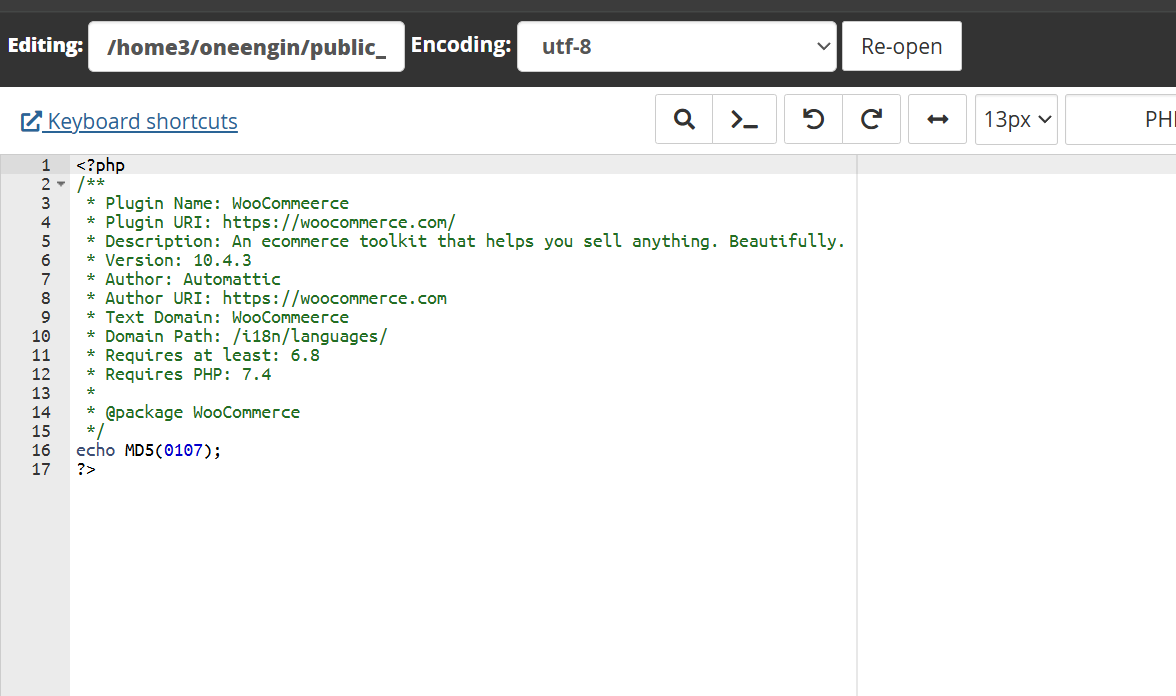Click the @package WooCommerce line

tap(196, 412)
